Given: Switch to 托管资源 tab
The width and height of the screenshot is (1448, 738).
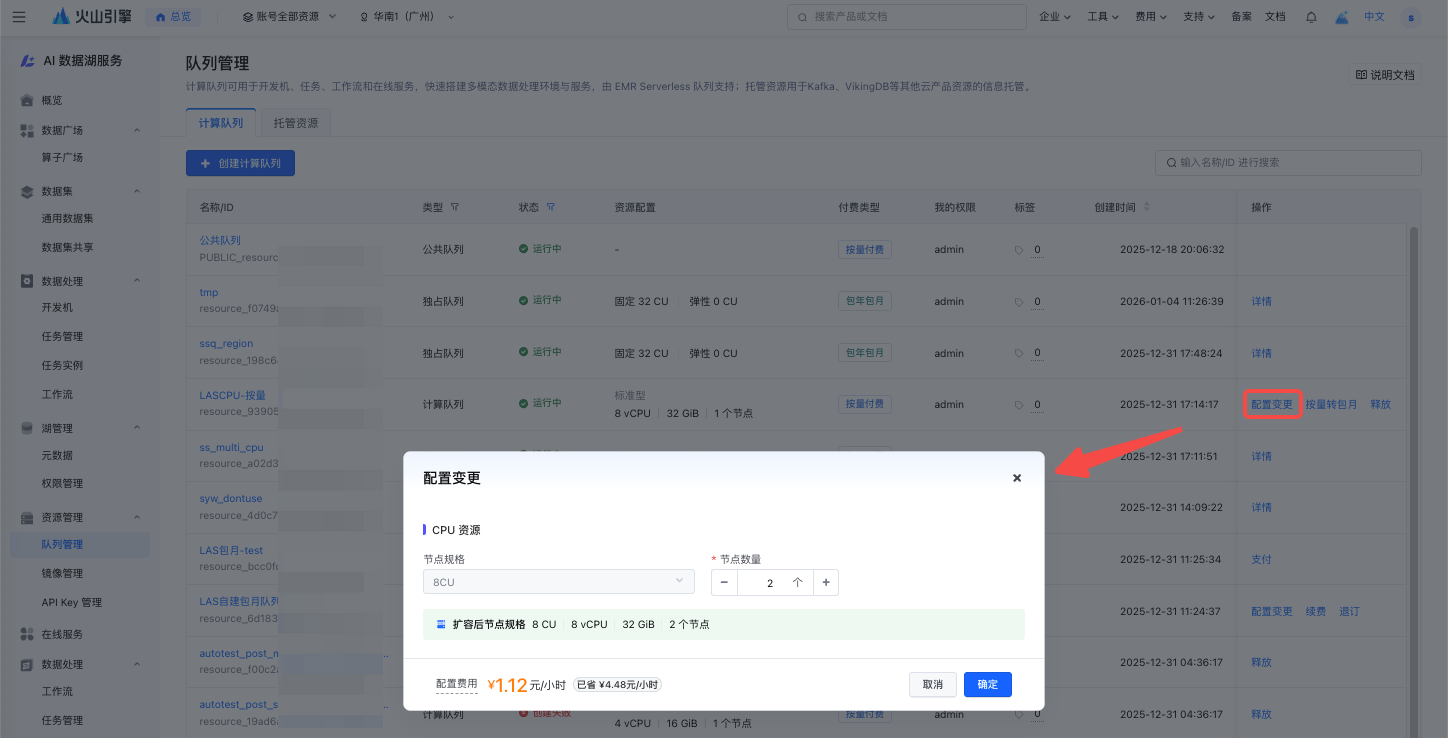Looking at the screenshot, I should (x=296, y=123).
